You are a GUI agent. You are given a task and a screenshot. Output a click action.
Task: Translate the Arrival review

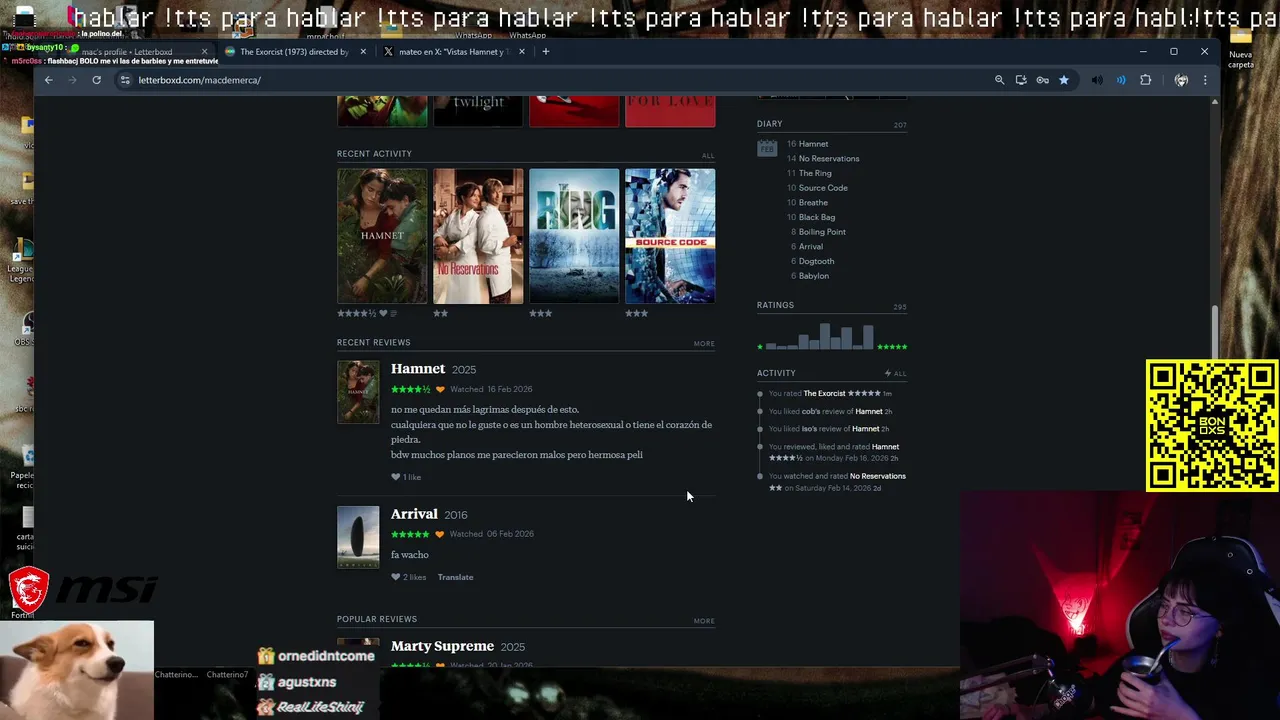click(x=455, y=577)
